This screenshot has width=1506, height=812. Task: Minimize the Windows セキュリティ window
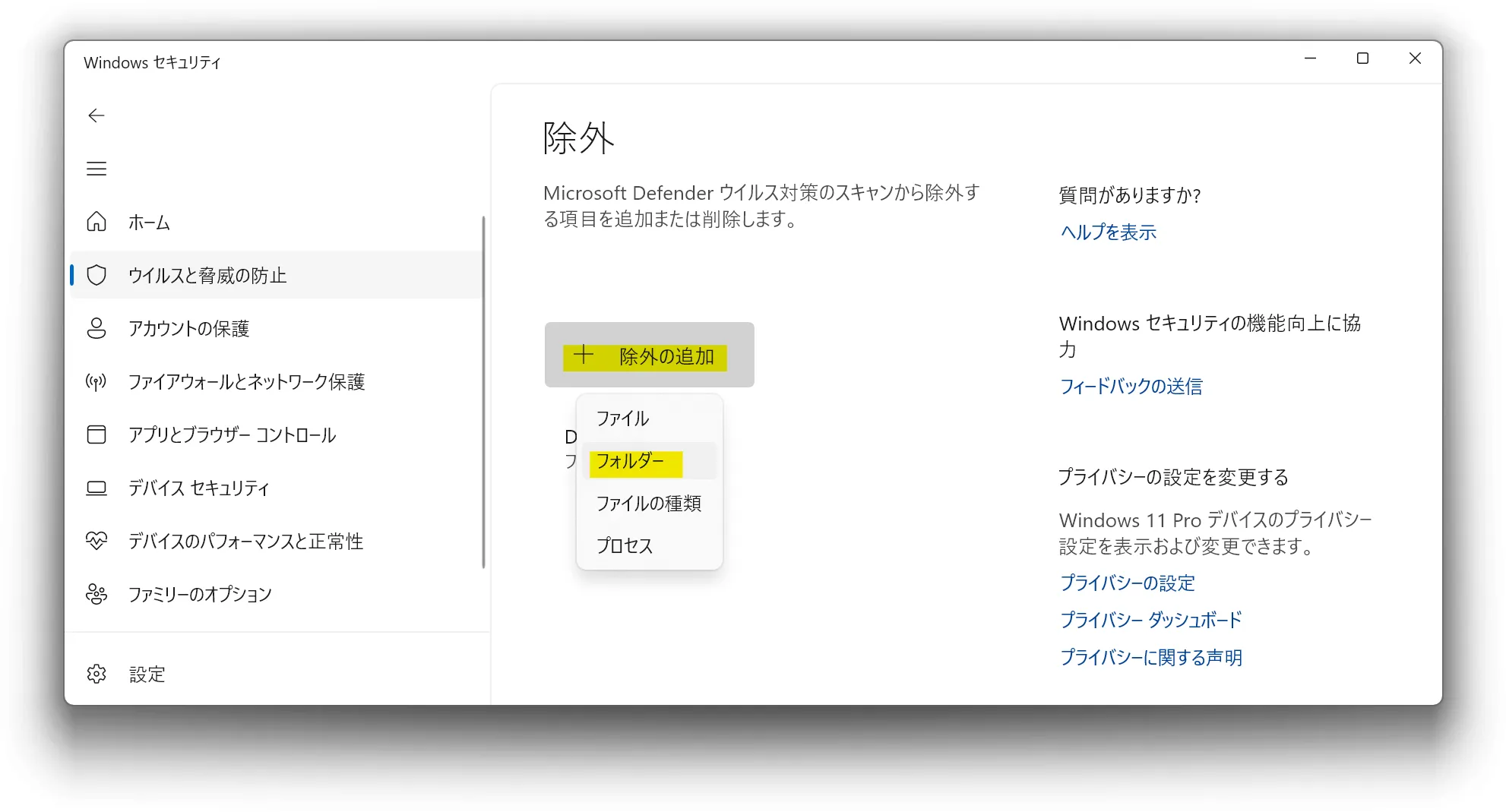pyautogui.click(x=1310, y=58)
